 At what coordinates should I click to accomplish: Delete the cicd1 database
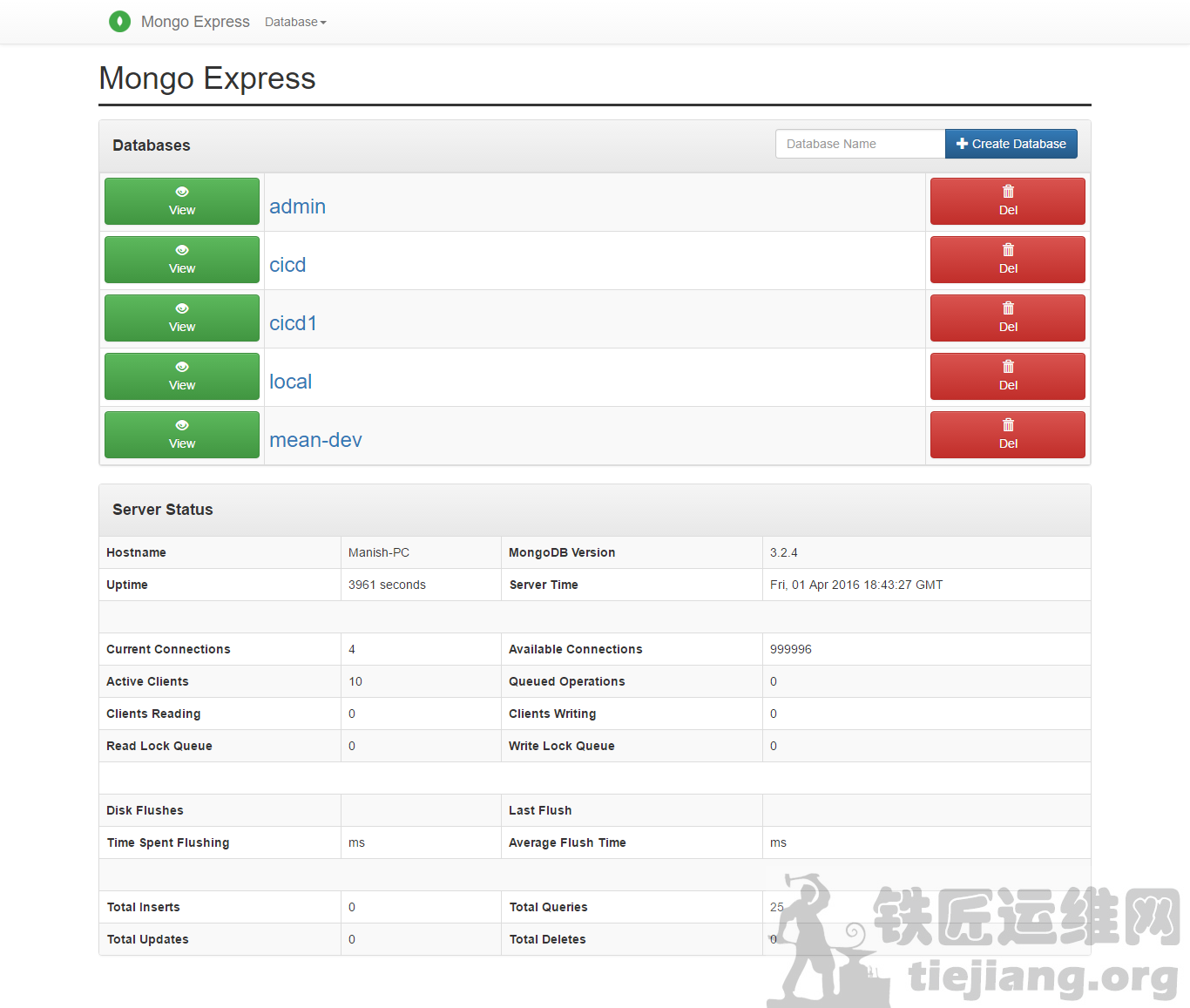(x=1007, y=318)
